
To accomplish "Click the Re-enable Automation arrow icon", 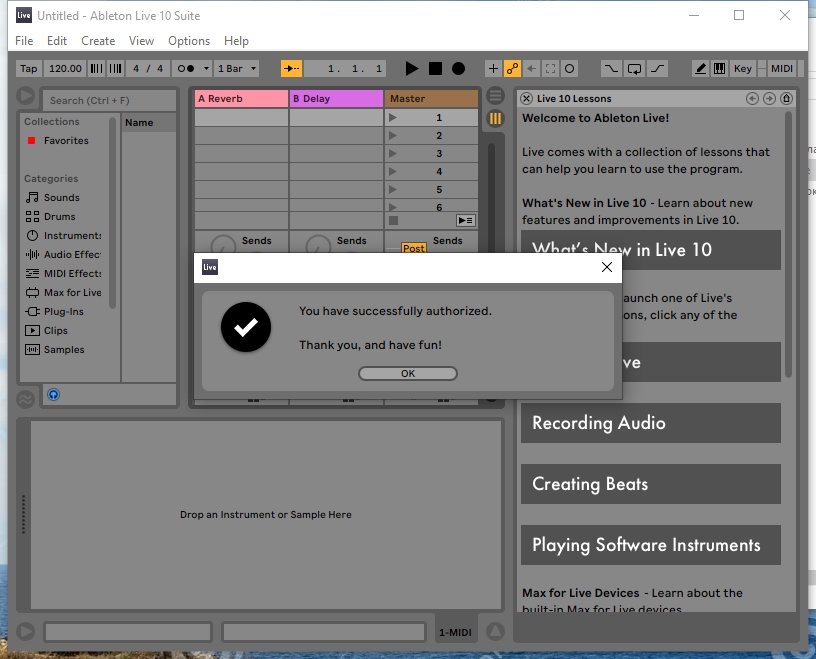I will [531, 69].
